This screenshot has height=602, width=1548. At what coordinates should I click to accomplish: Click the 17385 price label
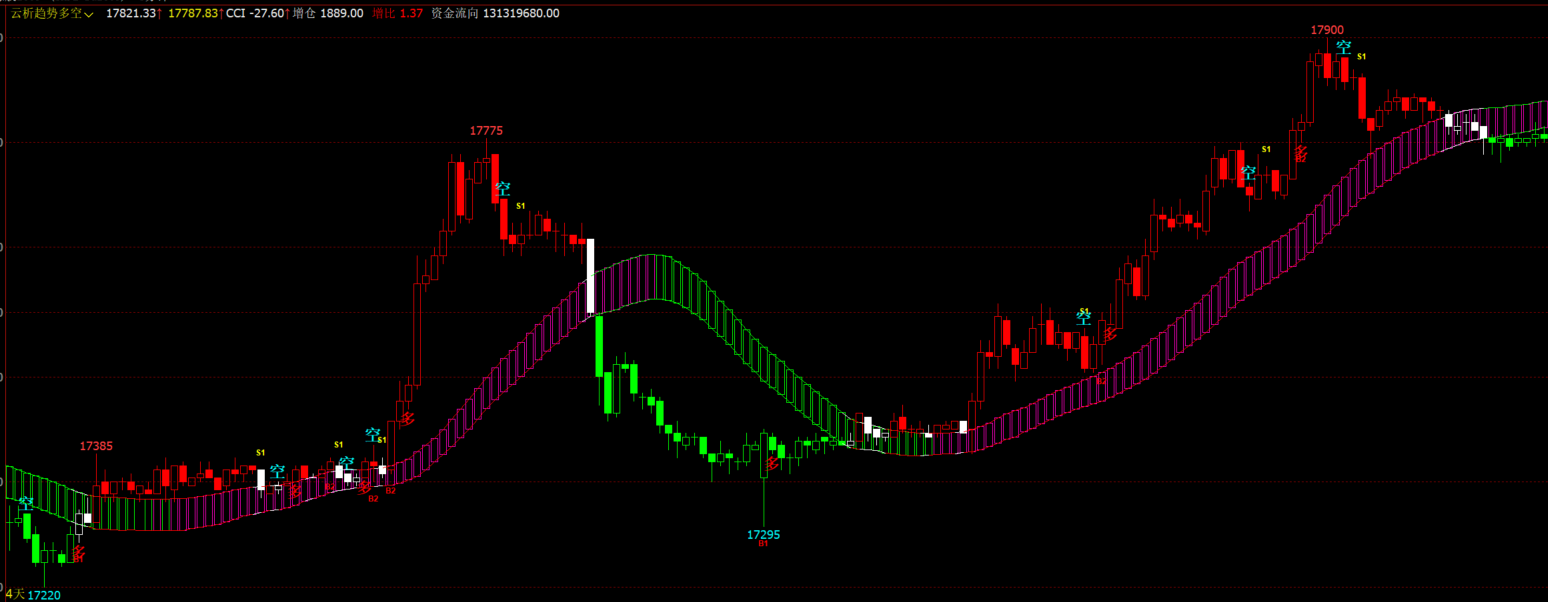(96, 446)
